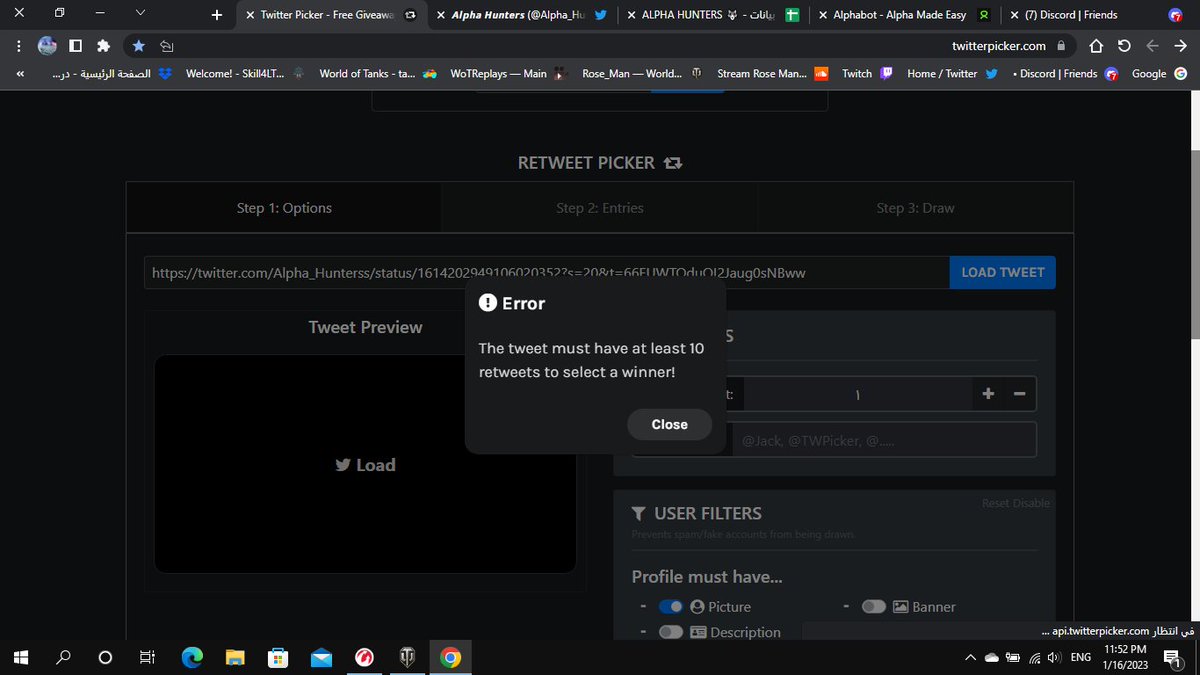Image resolution: width=1200 pixels, height=675 pixels.
Task: Open the WoTReplays — Main bookmark
Action: tap(510, 74)
